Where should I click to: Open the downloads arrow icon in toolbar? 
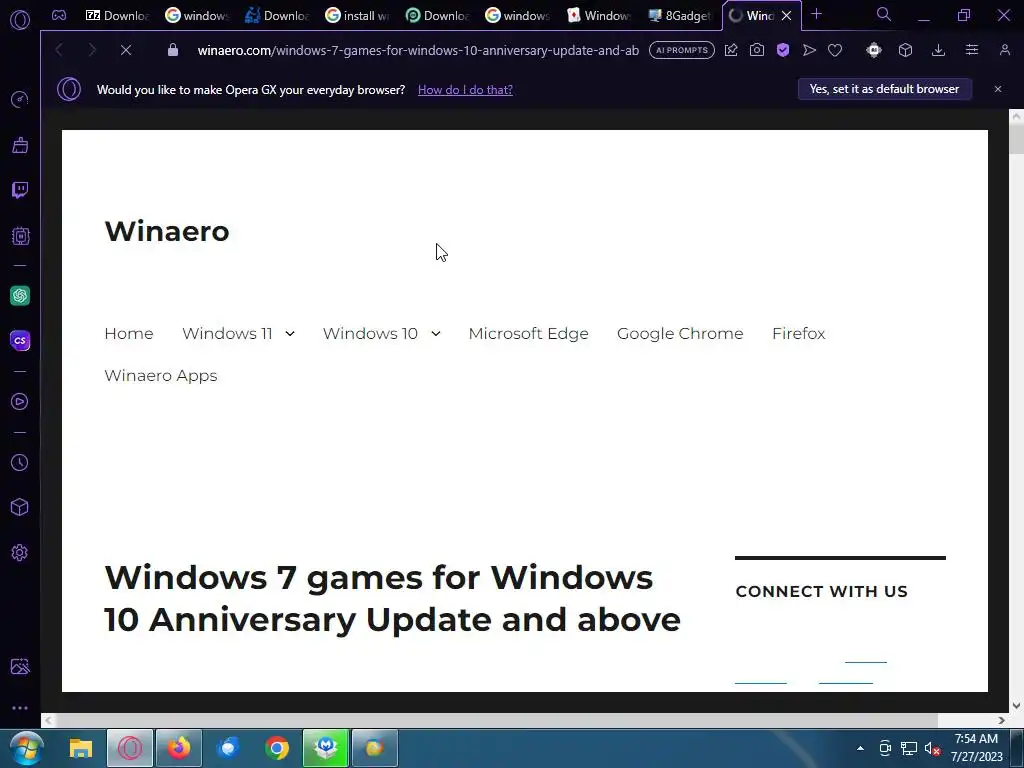[x=938, y=50]
